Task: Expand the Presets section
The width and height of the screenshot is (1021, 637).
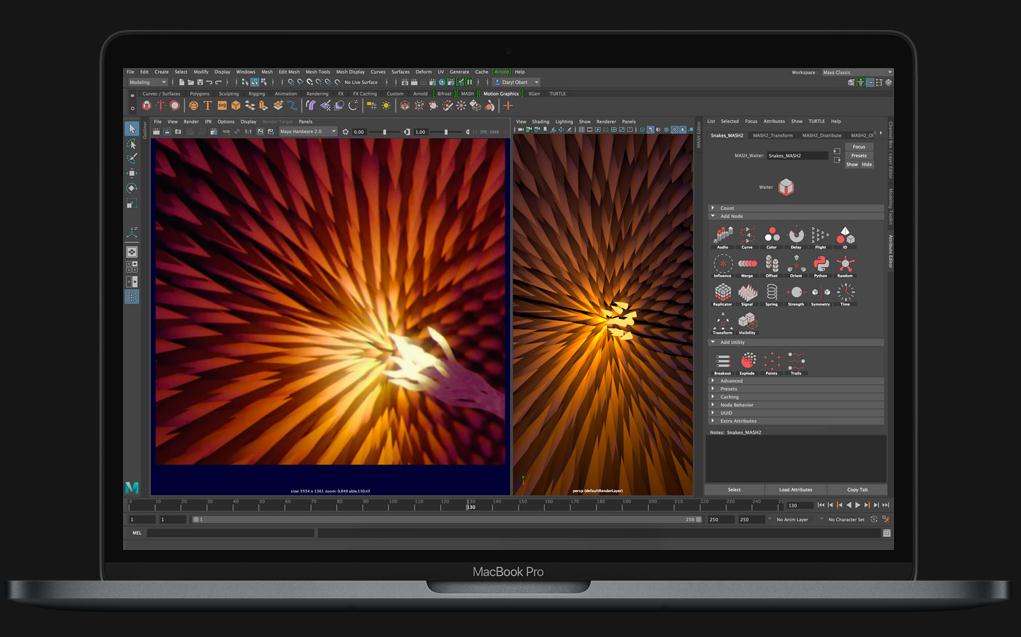Action: pos(796,389)
